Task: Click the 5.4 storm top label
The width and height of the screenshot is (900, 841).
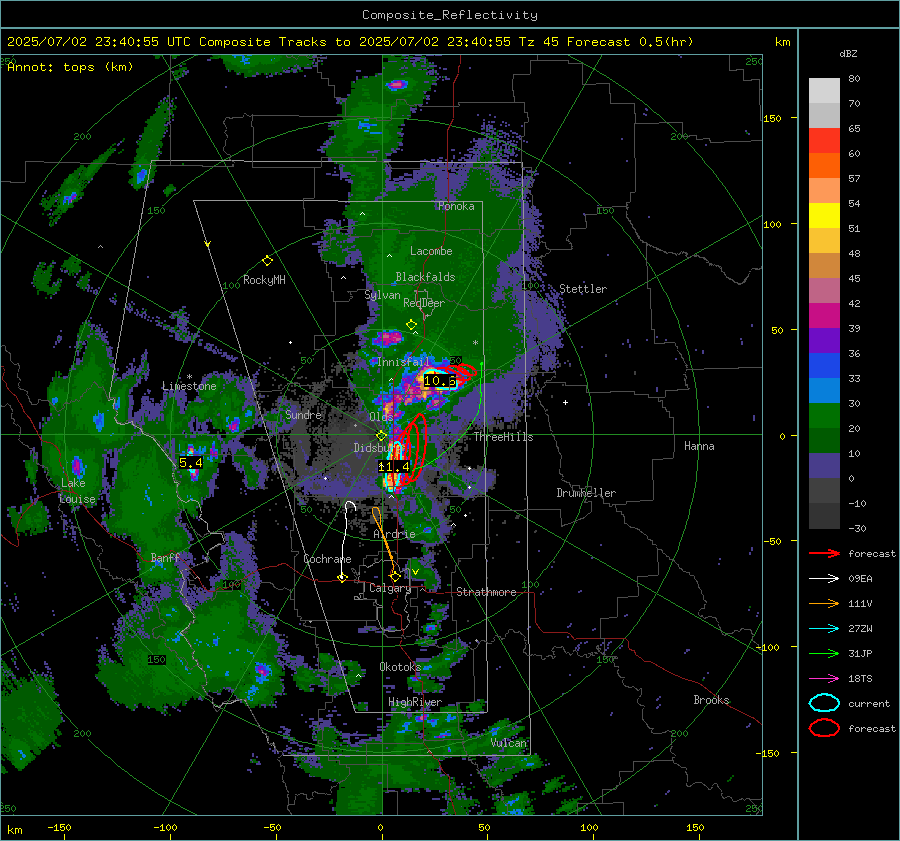Action: click(x=191, y=463)
